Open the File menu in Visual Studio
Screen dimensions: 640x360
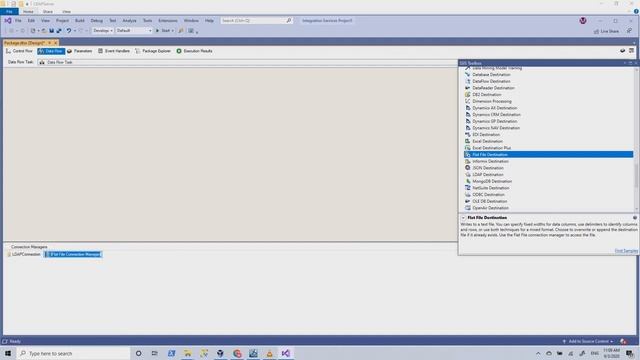tap(18, 20)
